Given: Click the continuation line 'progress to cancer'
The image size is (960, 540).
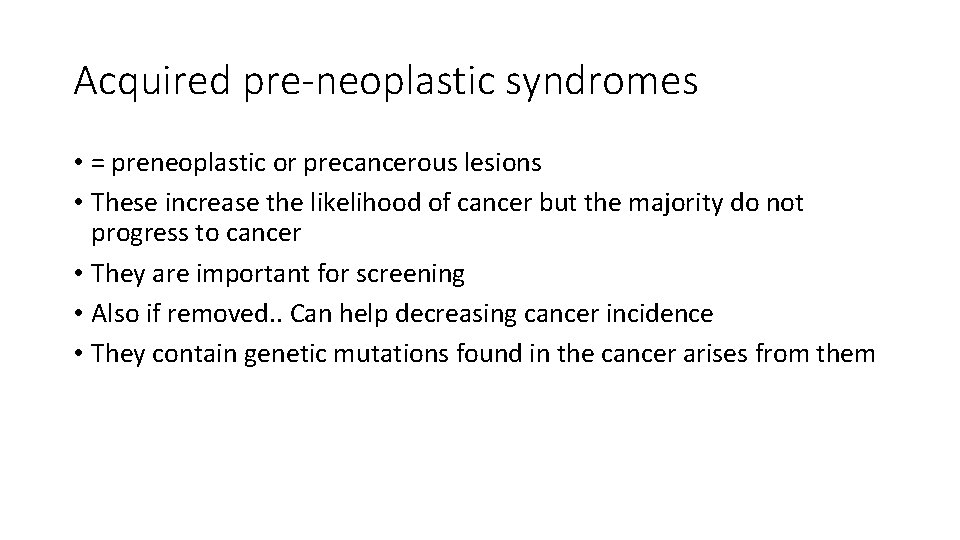Looking at the screenshot, I should pyautogui.click(x=196, y=233).
